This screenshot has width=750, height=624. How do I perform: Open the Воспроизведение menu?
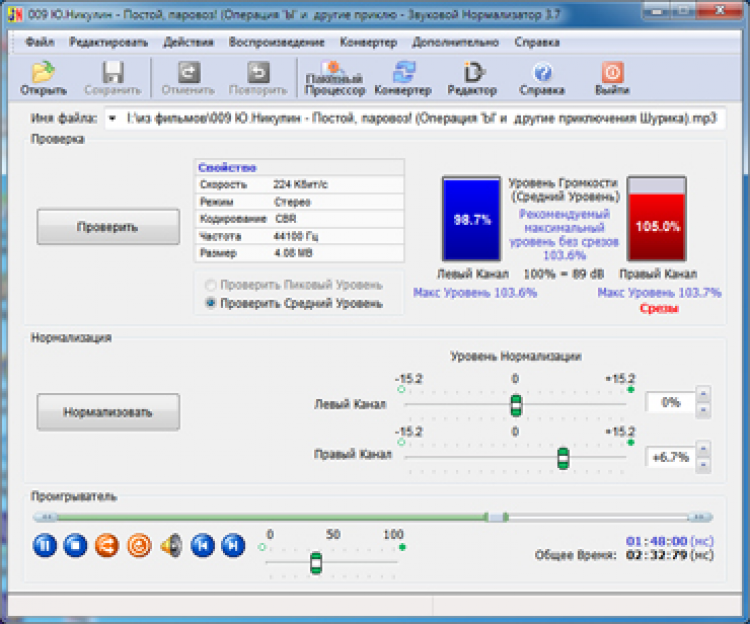click(x=276, y=42)
